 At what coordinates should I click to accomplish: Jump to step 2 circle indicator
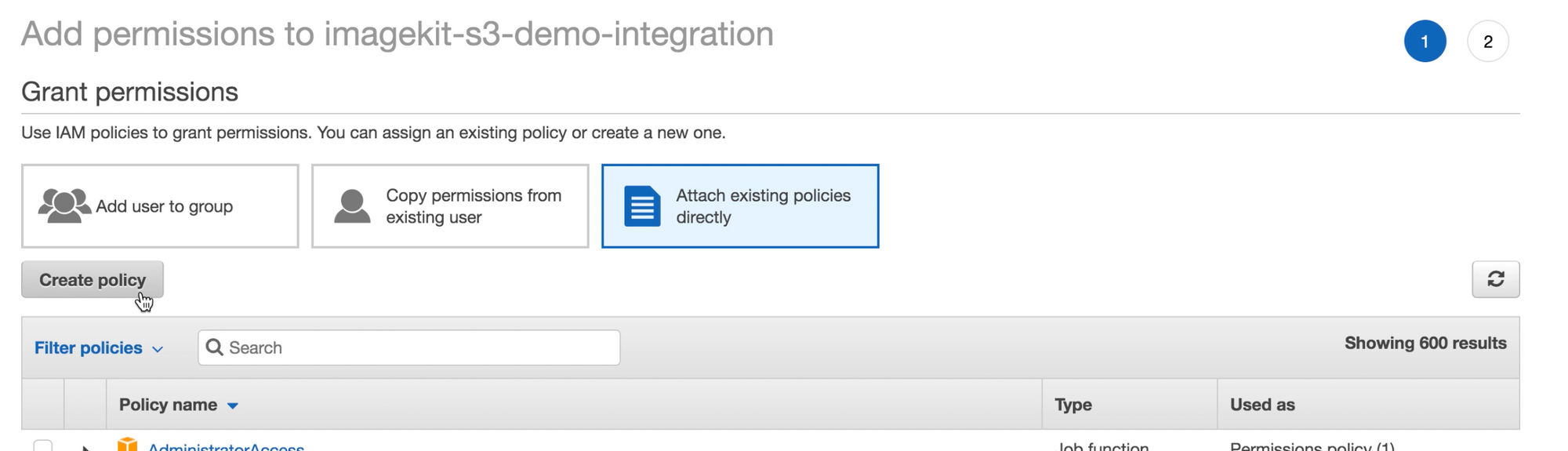pos(1487,42)
